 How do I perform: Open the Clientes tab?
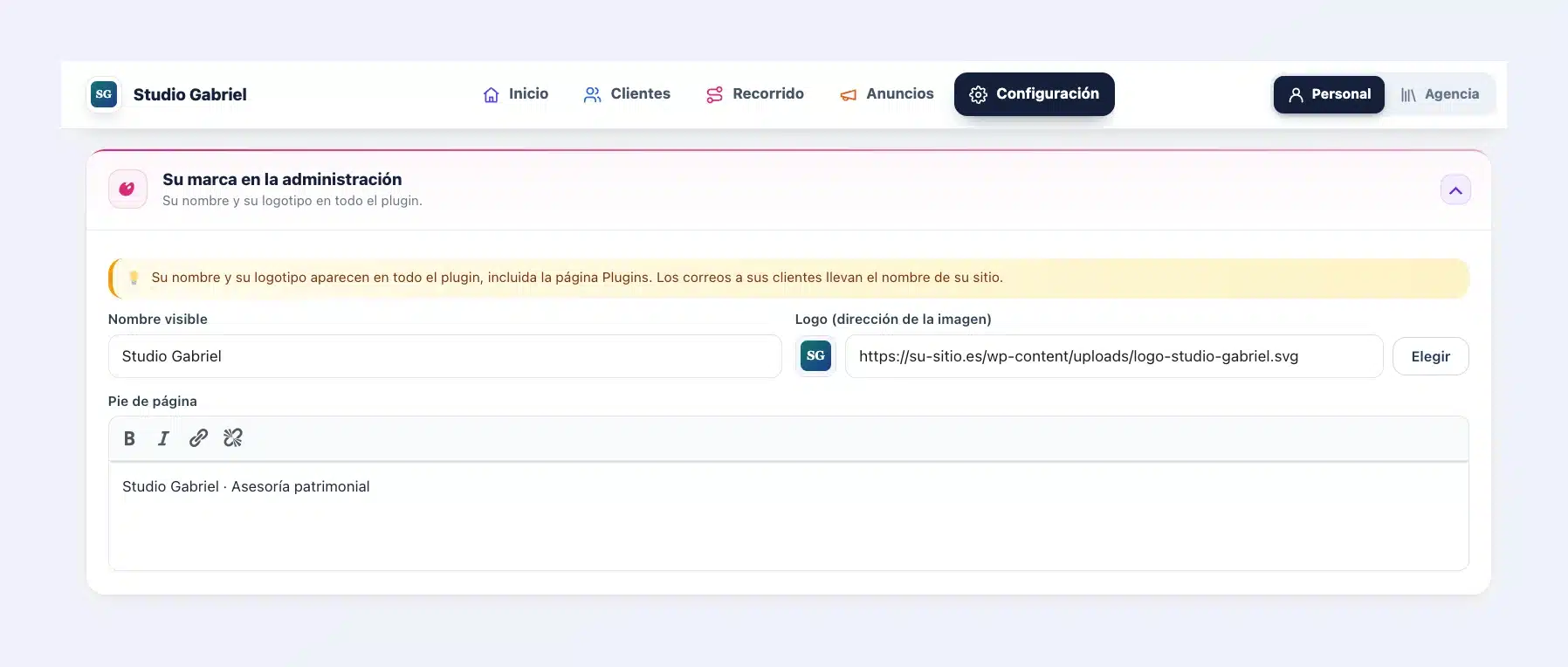point(627,94)
